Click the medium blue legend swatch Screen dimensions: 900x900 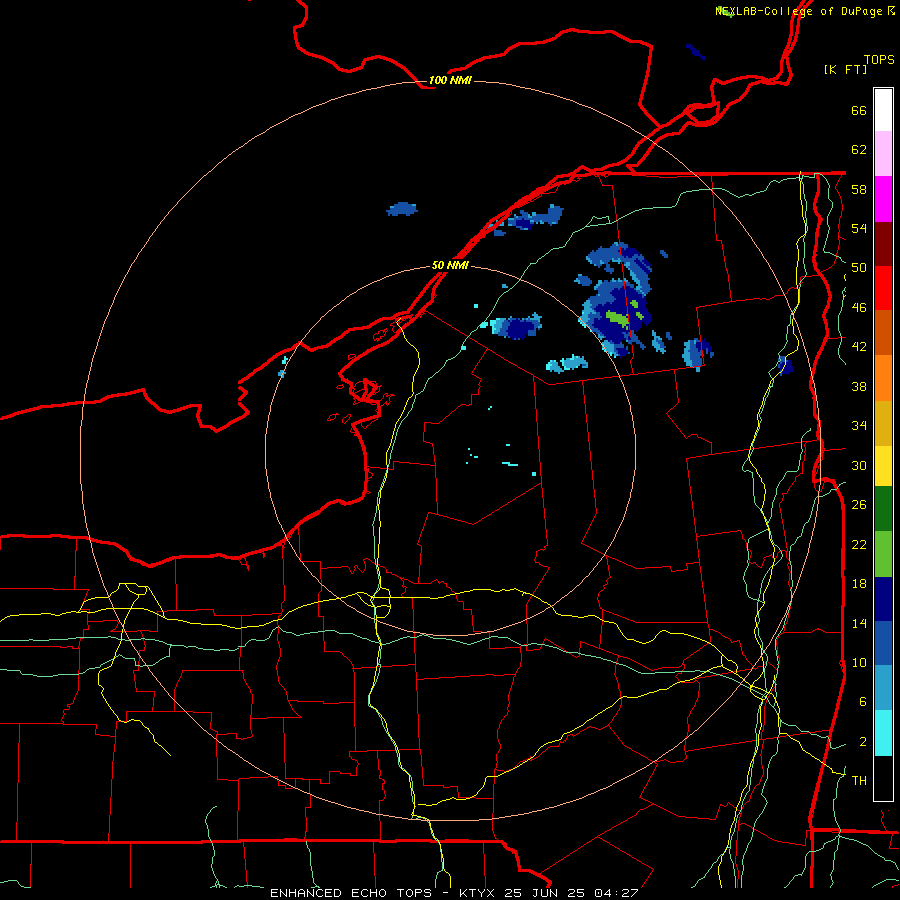coord(883,643)
